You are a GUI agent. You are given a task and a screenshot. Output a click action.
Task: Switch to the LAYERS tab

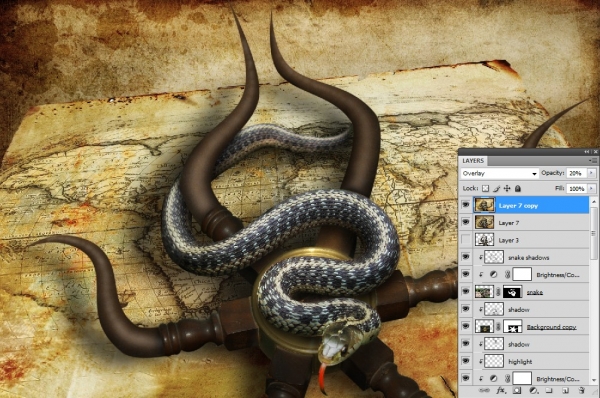(473, 161)
